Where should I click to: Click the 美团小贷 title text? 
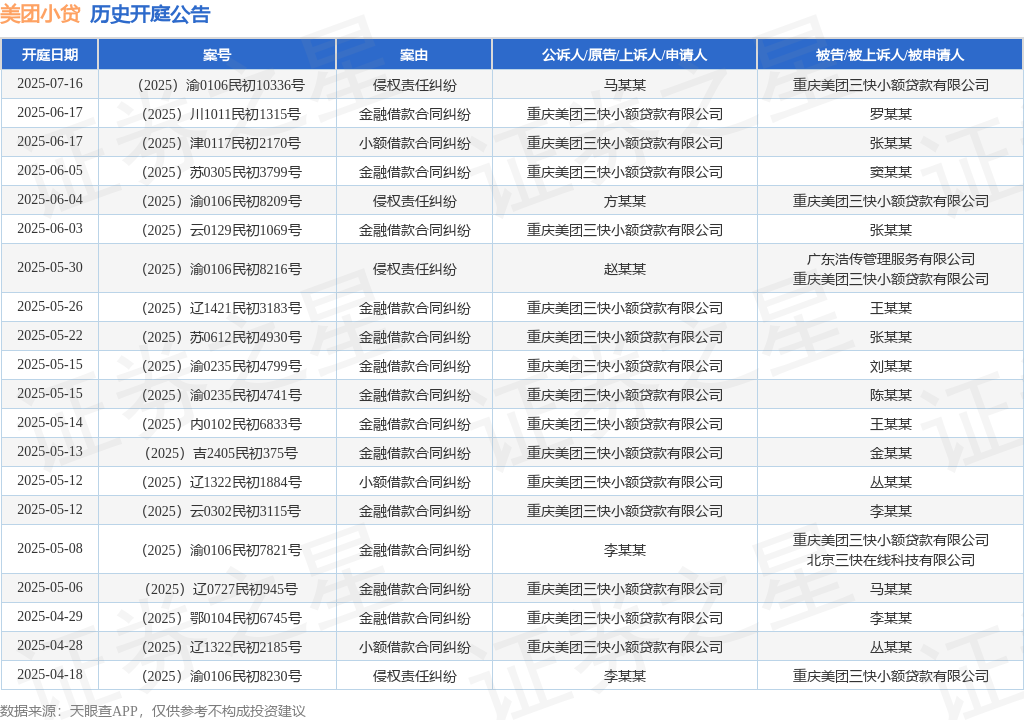tap(40, 14)
